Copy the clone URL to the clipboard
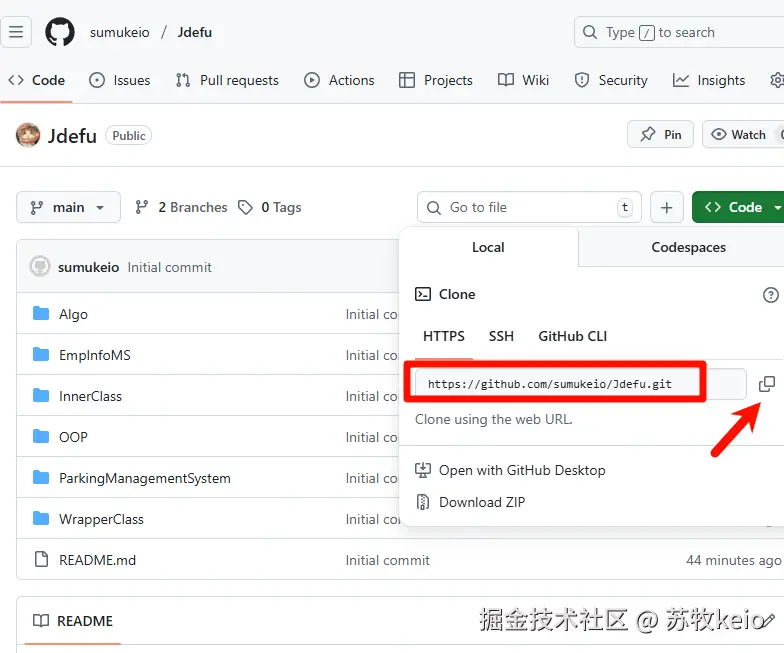The image size is (784, 653). 766,384
